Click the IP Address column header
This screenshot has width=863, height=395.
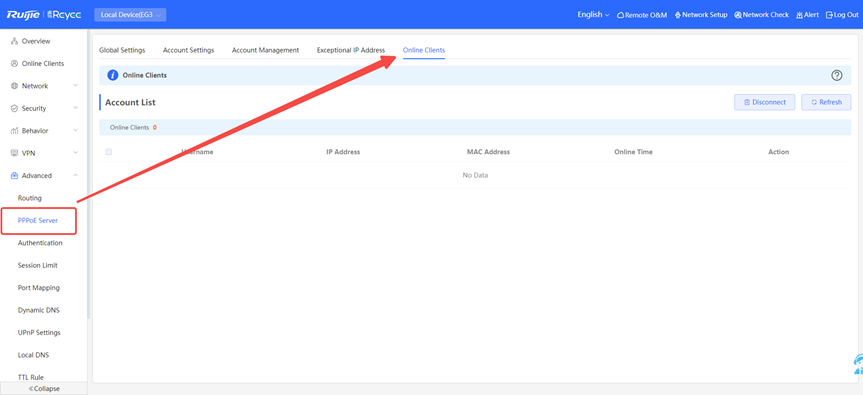pyautogui.click(x=343, y=152)
